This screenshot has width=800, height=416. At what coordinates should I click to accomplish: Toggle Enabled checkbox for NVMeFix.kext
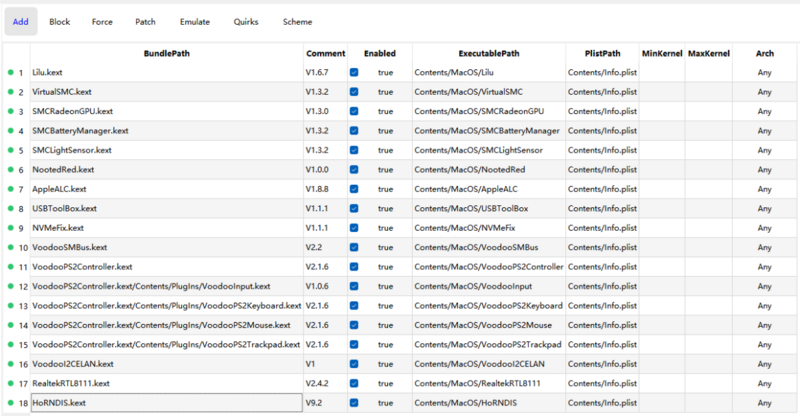[354, 228]
